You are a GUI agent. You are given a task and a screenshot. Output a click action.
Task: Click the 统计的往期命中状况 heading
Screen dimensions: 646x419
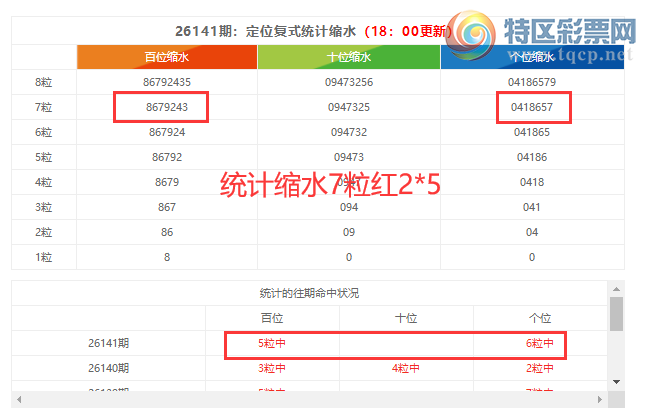coord(309,293)
